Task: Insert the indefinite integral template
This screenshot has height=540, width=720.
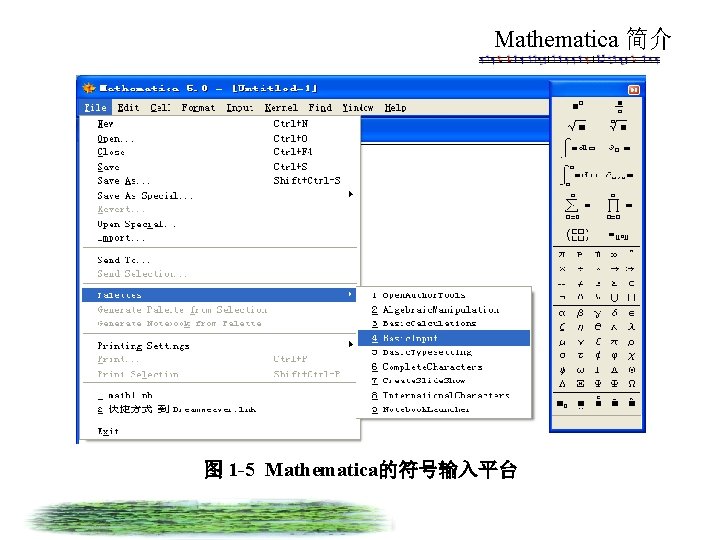Action: point(579,148)
